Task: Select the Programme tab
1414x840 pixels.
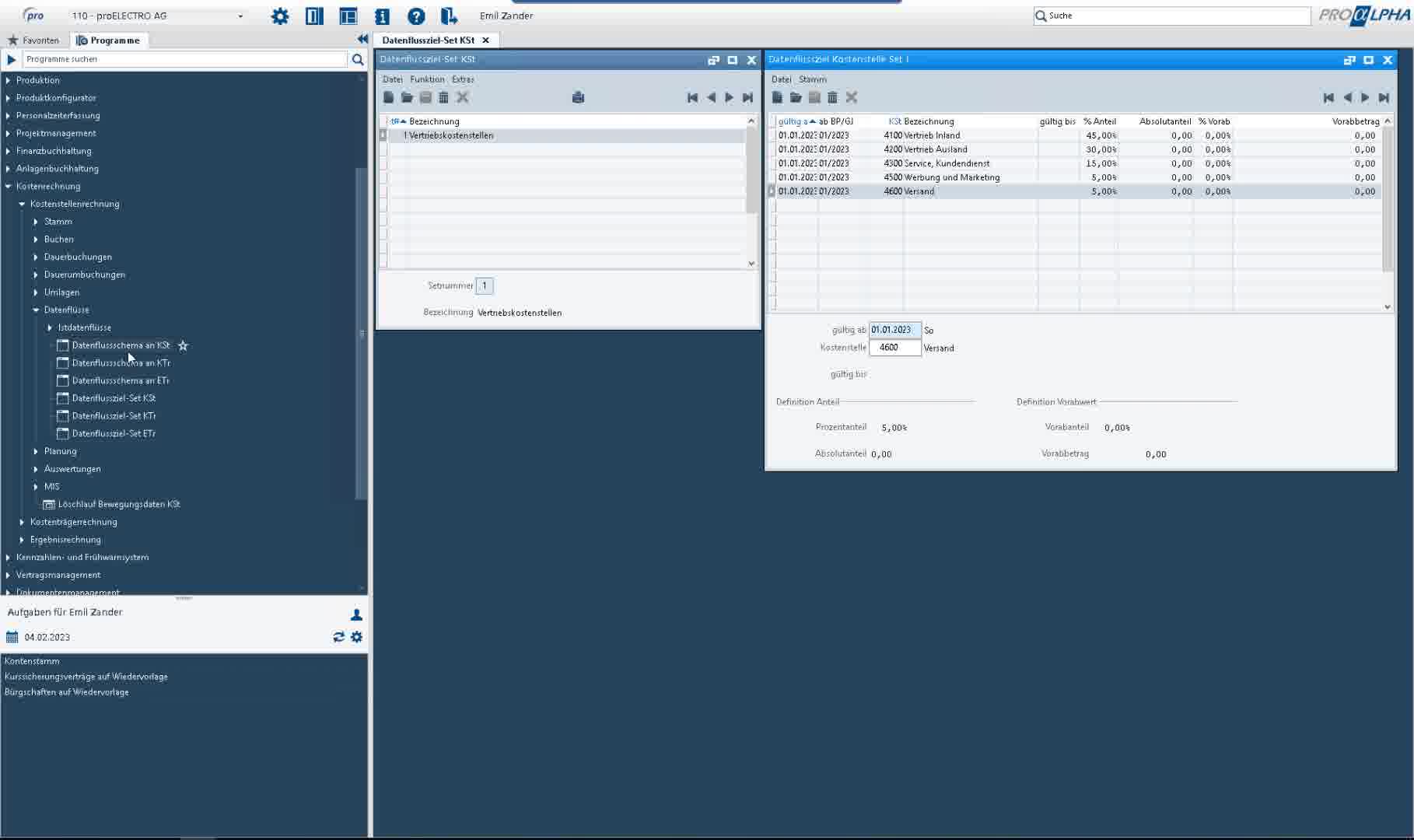Action: click(108, 40)
